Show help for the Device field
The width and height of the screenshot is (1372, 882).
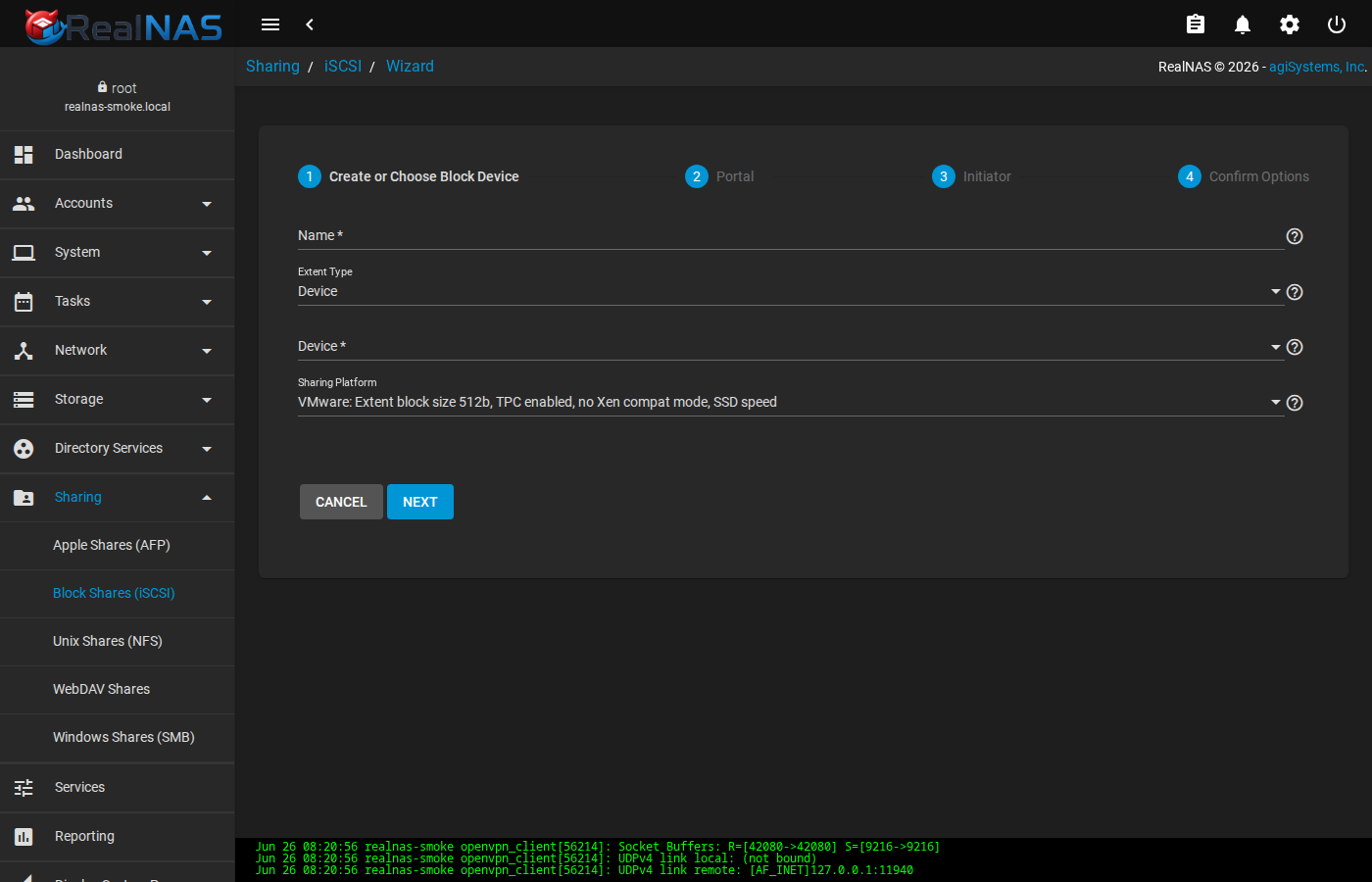[x=1295, y=347]
